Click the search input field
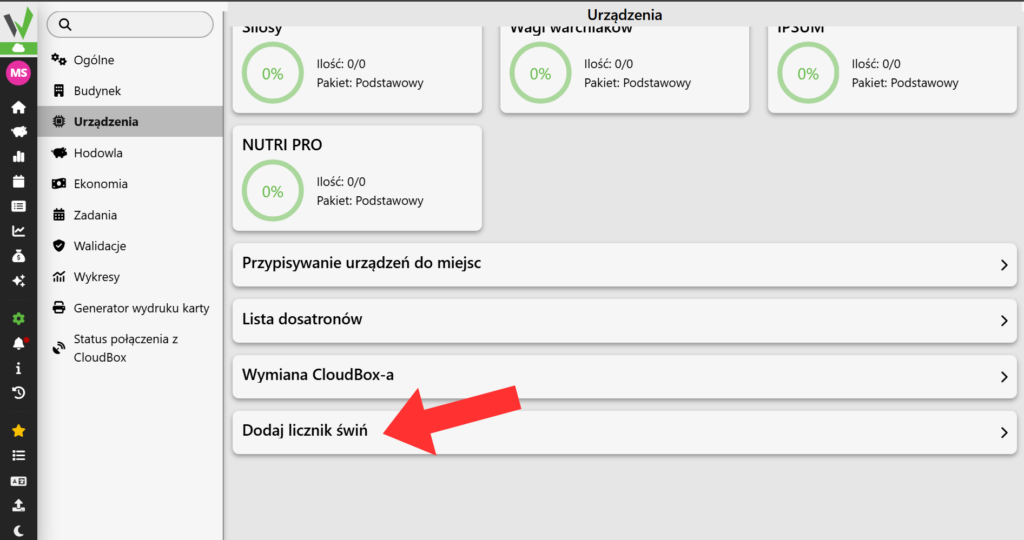Screen dimensions: 1024x540 (x=130, y=24)
